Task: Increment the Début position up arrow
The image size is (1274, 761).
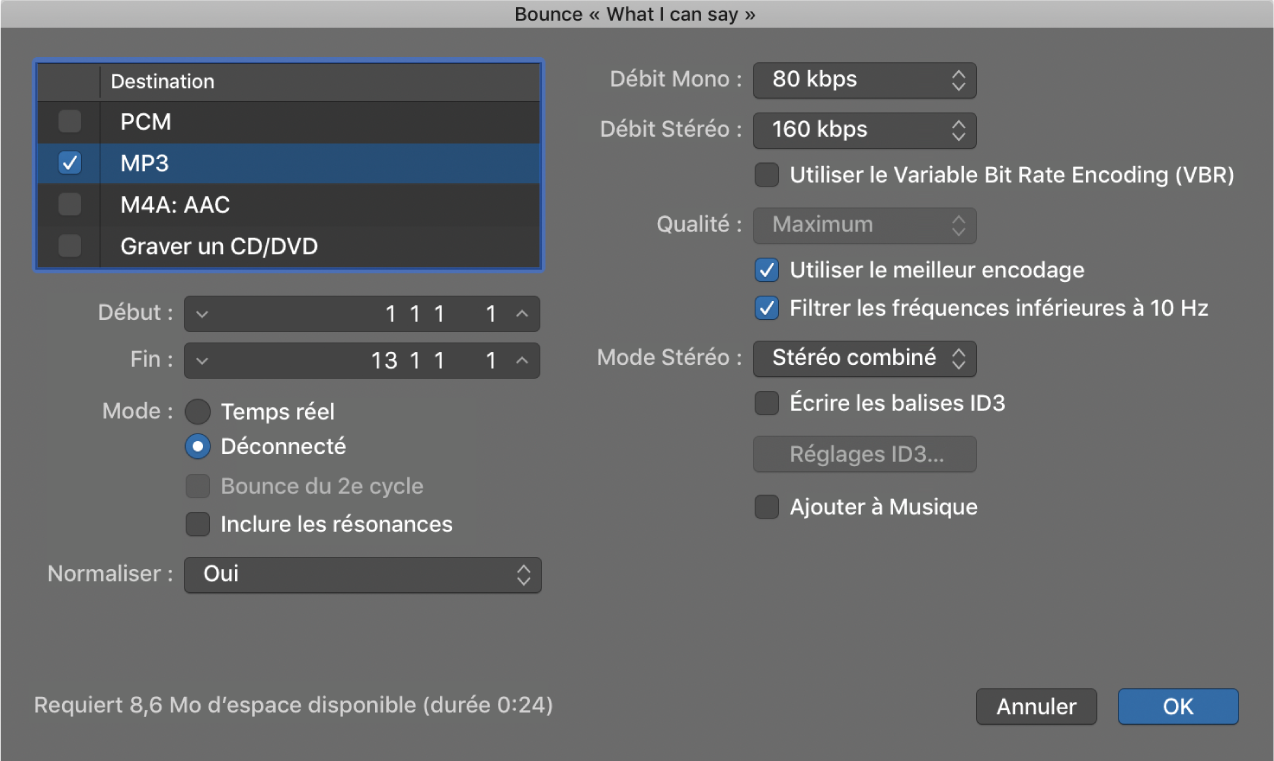Action: 521,314
